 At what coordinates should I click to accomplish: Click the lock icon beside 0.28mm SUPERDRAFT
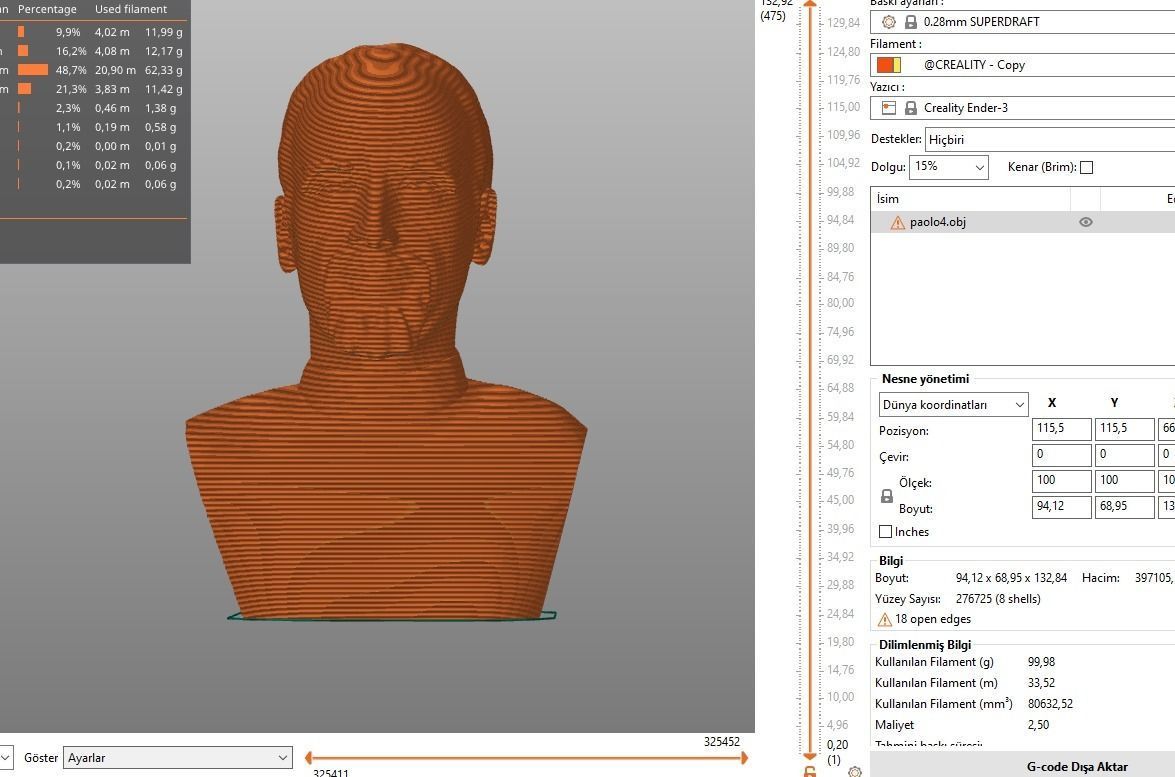[910, 22]
